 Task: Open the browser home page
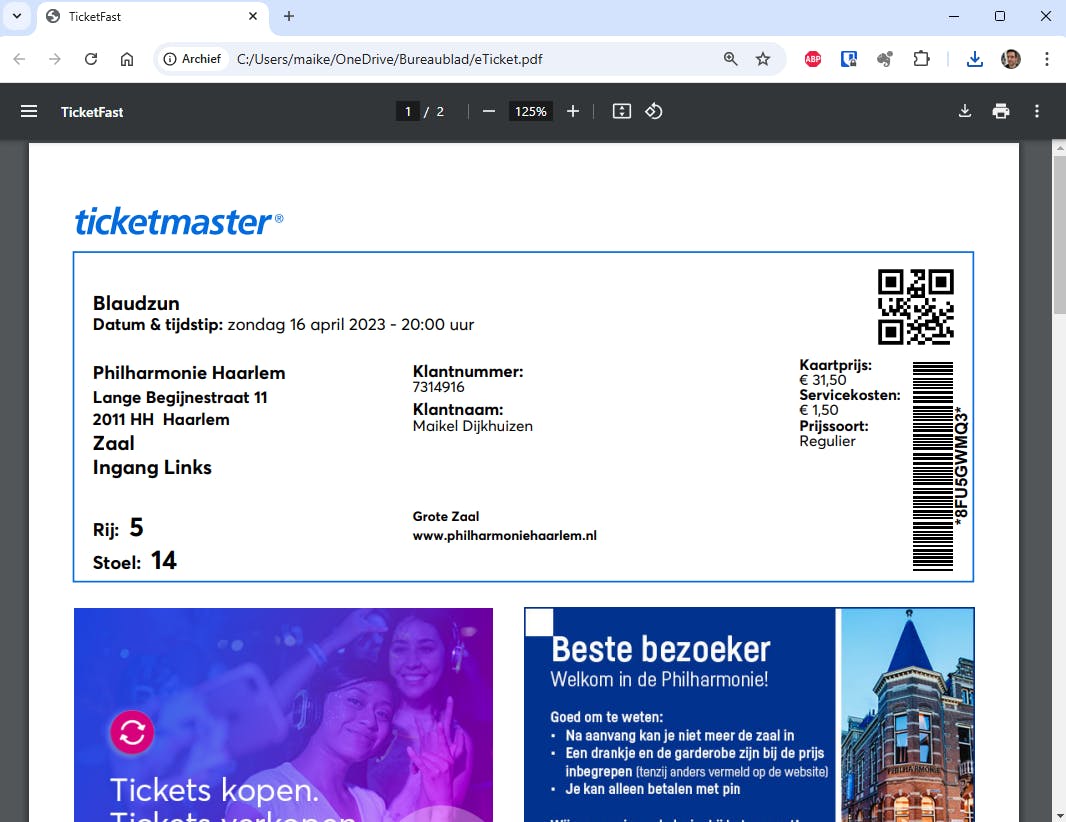pyautogui.click(x=126, y=59)
